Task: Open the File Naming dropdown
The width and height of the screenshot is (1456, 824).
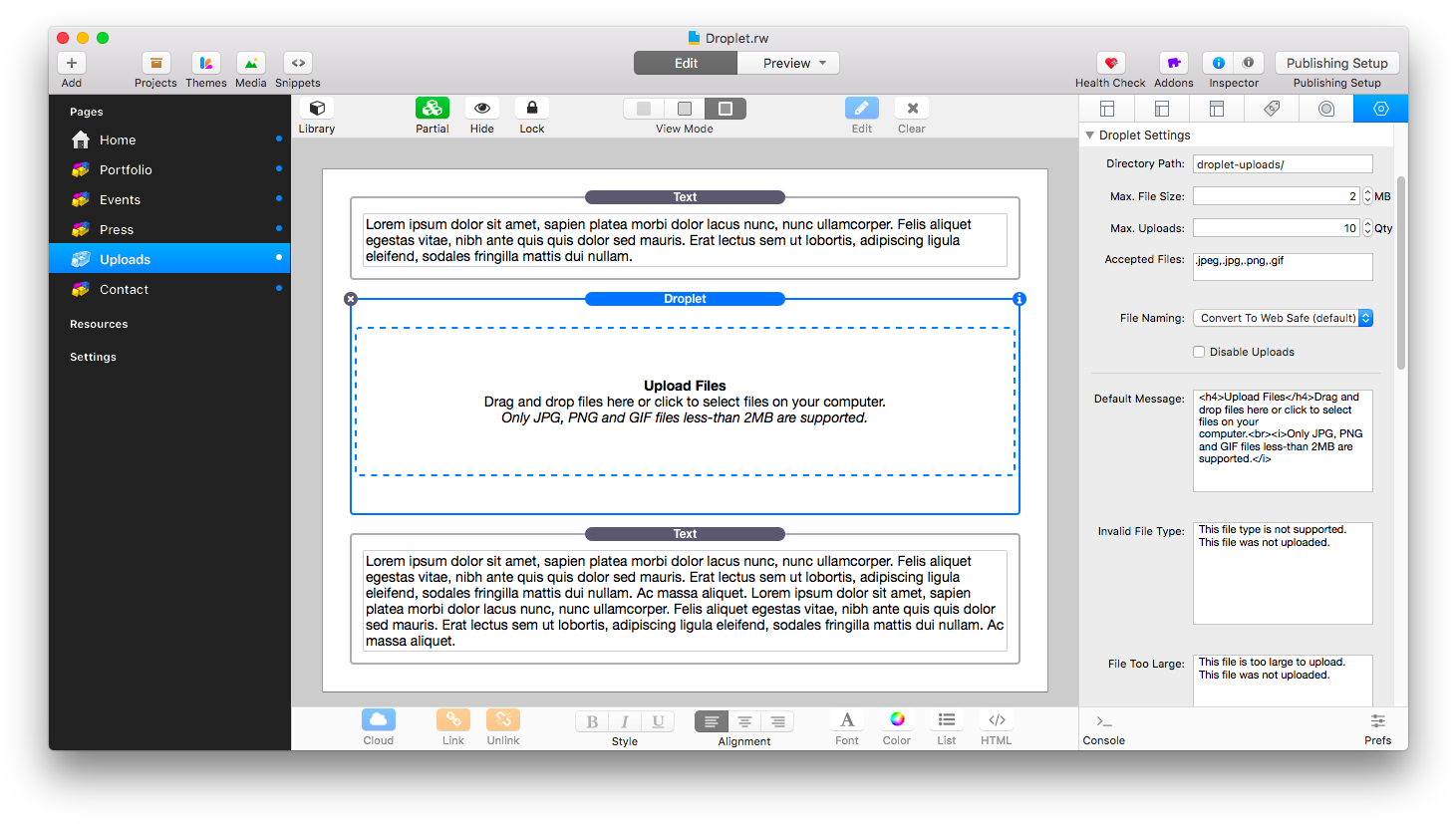Action: click(x=1283, y=318)
